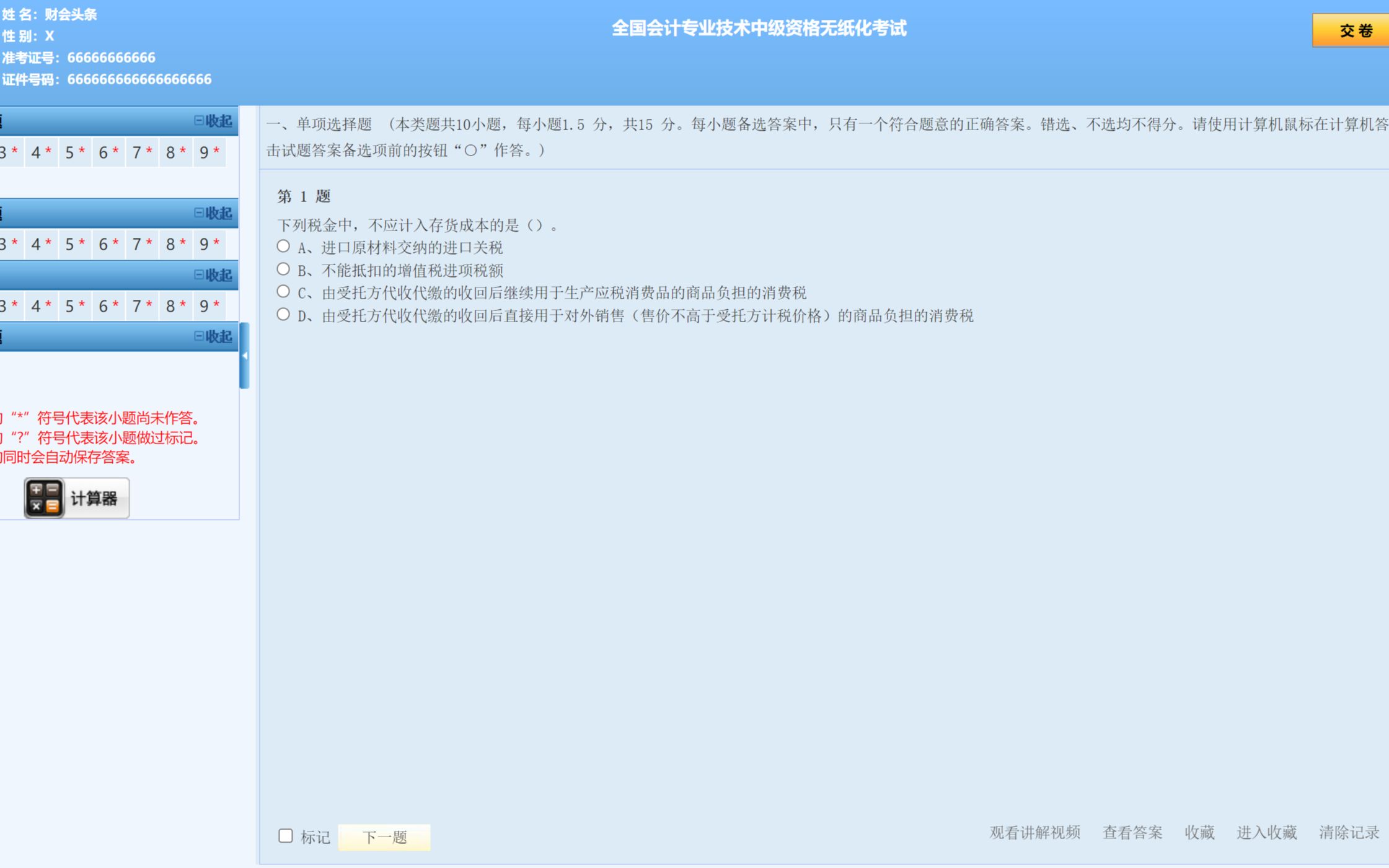
Task: Choose option D 直接用于对外销售
Action: [x=283, y=314]
